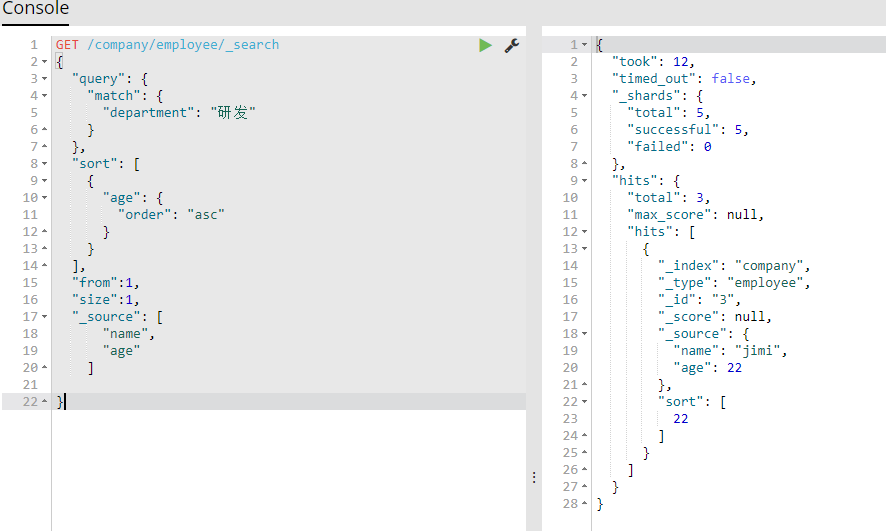Collapse the request body at editor line 2
This screenshot has width=886, height=531.
[x=45, y=62]
